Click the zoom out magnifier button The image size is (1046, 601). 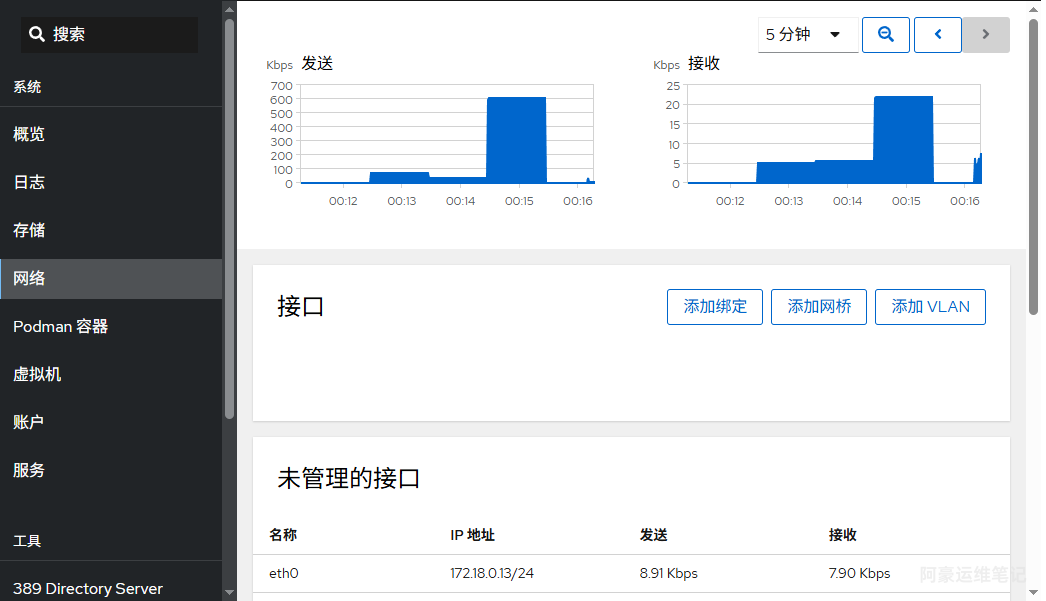tap(885, 35)
